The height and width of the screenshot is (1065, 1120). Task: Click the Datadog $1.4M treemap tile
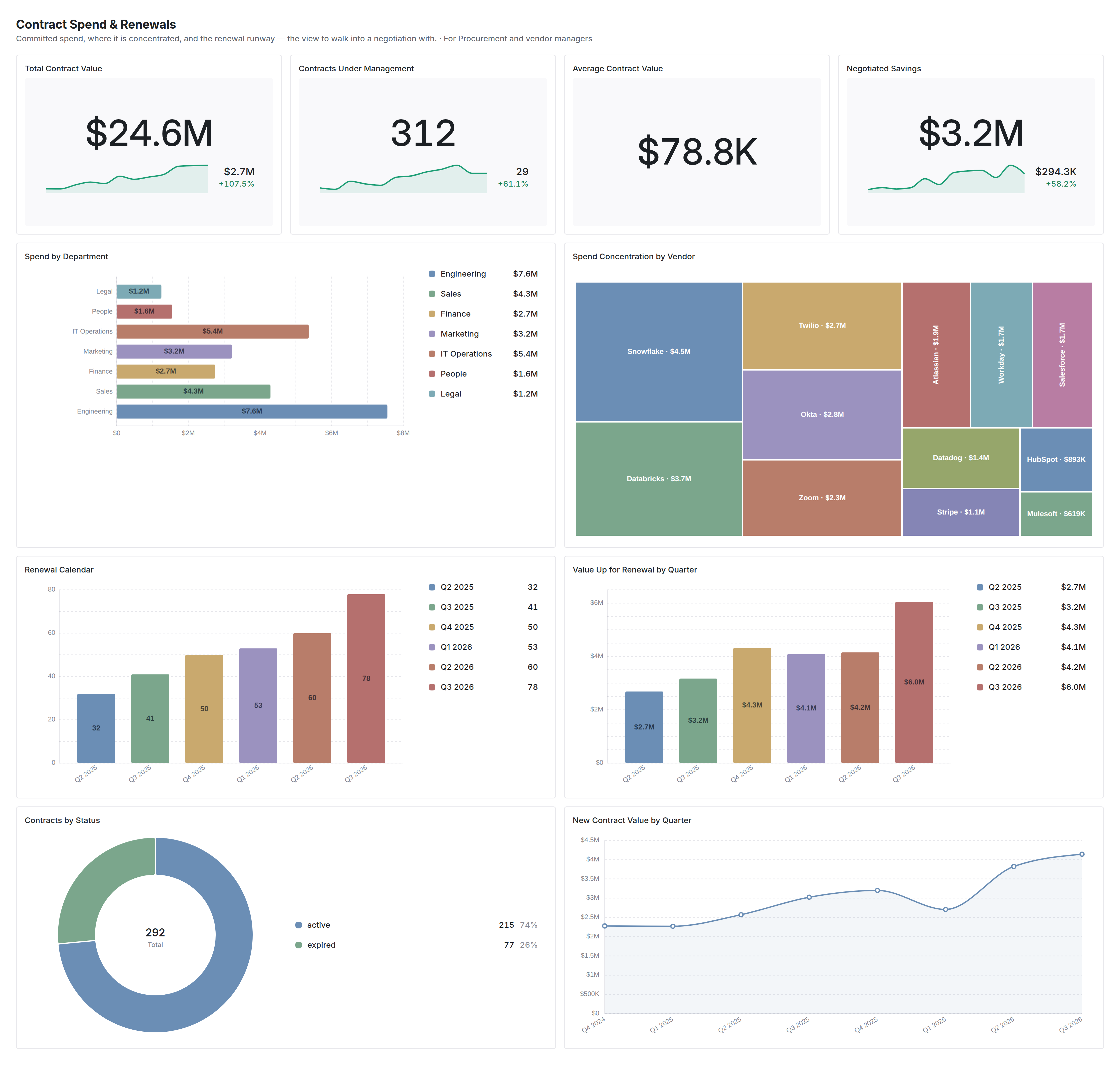click(x=960, y=458)
